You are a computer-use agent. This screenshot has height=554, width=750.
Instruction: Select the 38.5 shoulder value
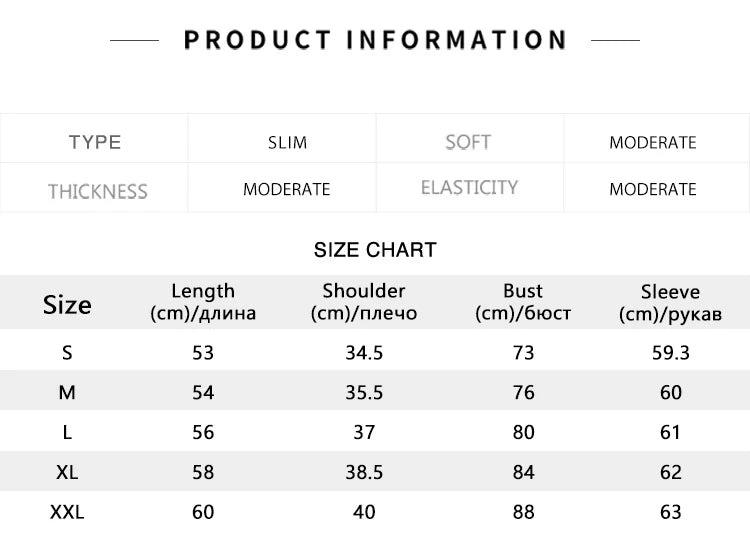click(364, 472)
